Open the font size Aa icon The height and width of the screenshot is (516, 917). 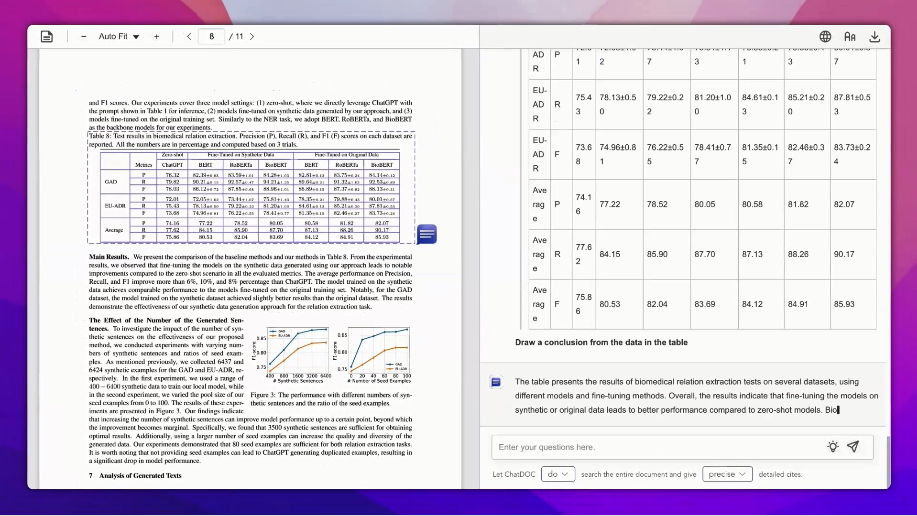[850, 36]
